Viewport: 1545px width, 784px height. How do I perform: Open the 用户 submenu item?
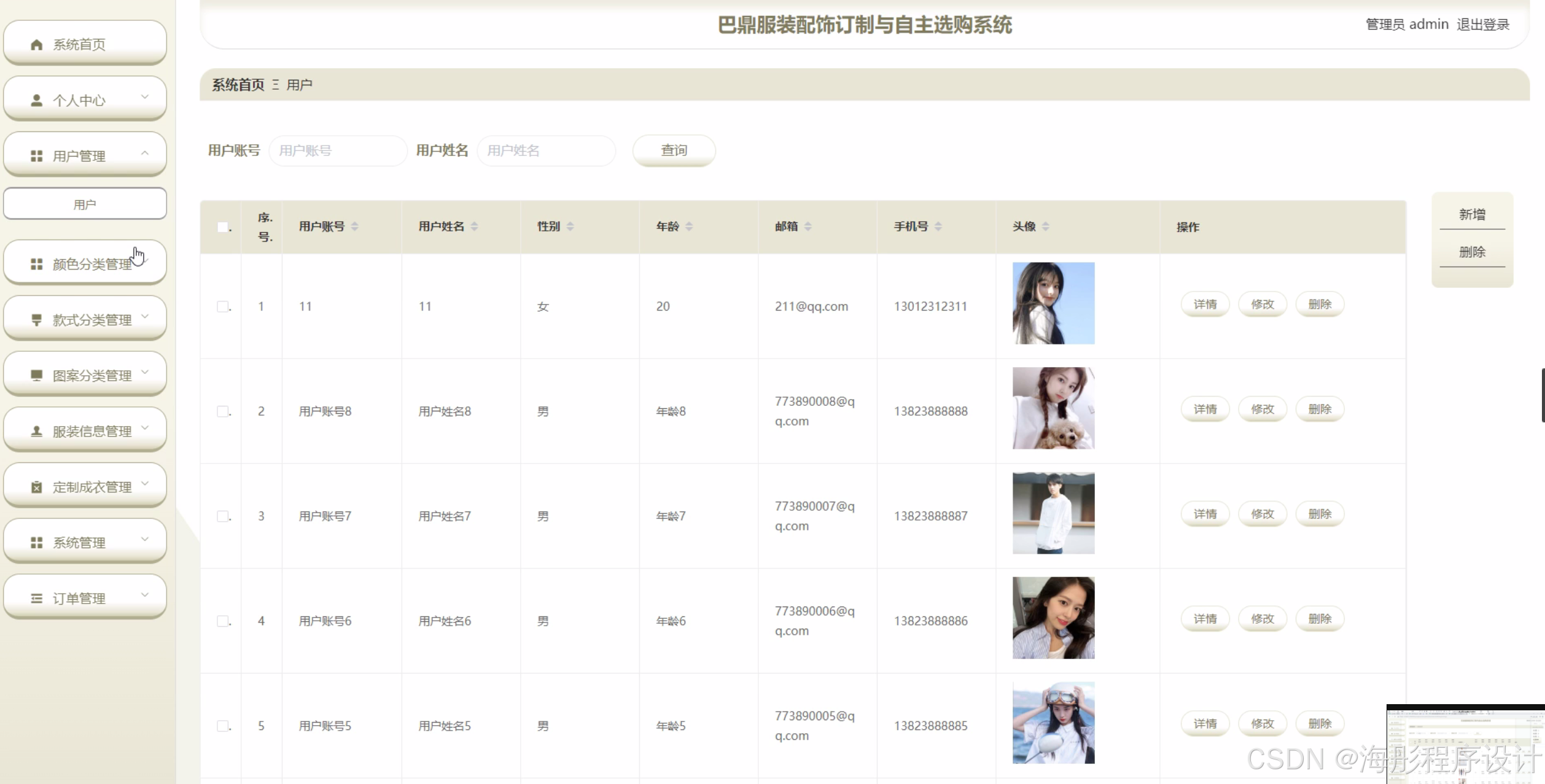click(85, 204)
